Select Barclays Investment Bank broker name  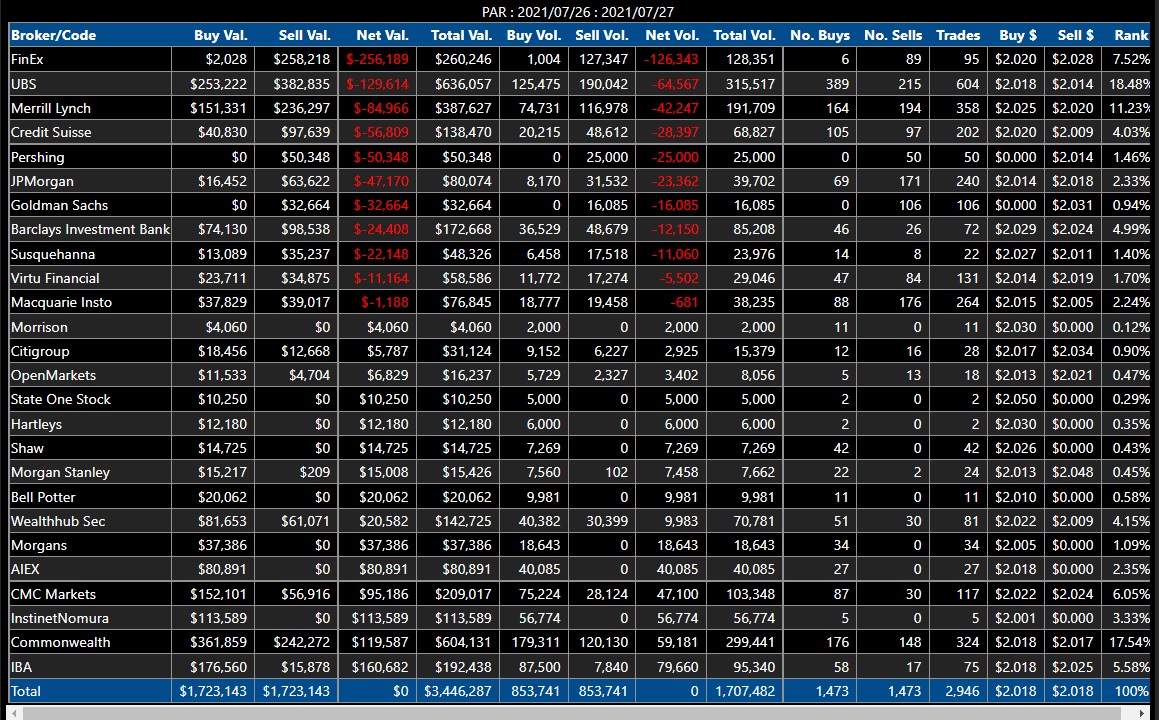tap(90, 229)
